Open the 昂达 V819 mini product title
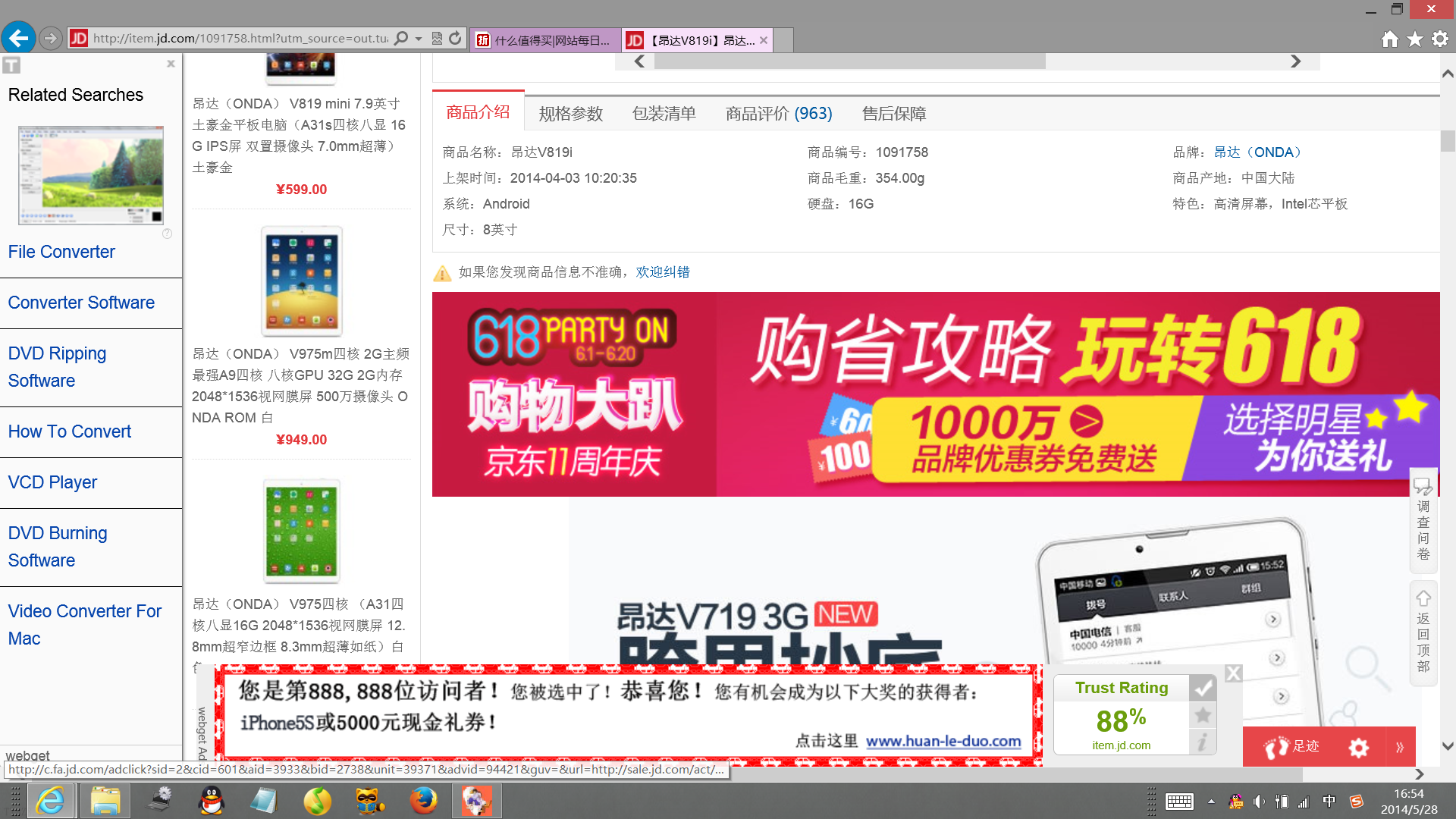The width and height of the screenshot is (1456, 819). point(300,135)
